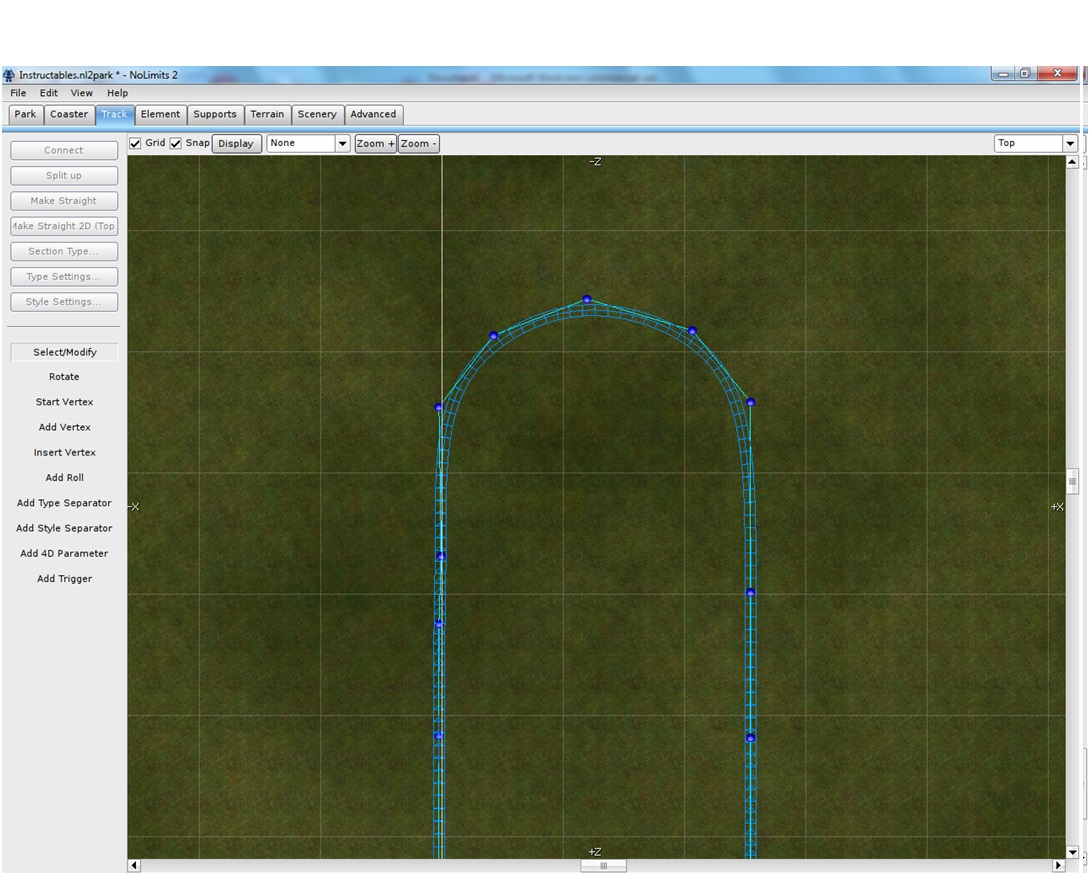The image size is (1090, 873).
Task: Click the vertex at the curve's apex
Action: (x=587, y=299)
